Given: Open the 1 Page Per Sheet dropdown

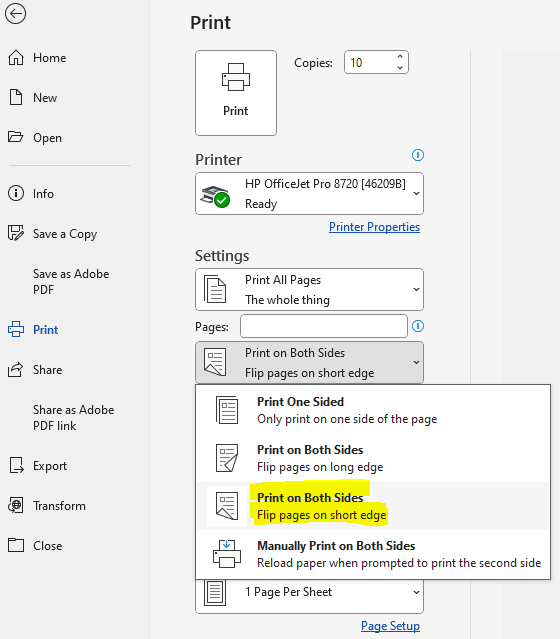Looking at the screenshot, I should pos(309,596).
